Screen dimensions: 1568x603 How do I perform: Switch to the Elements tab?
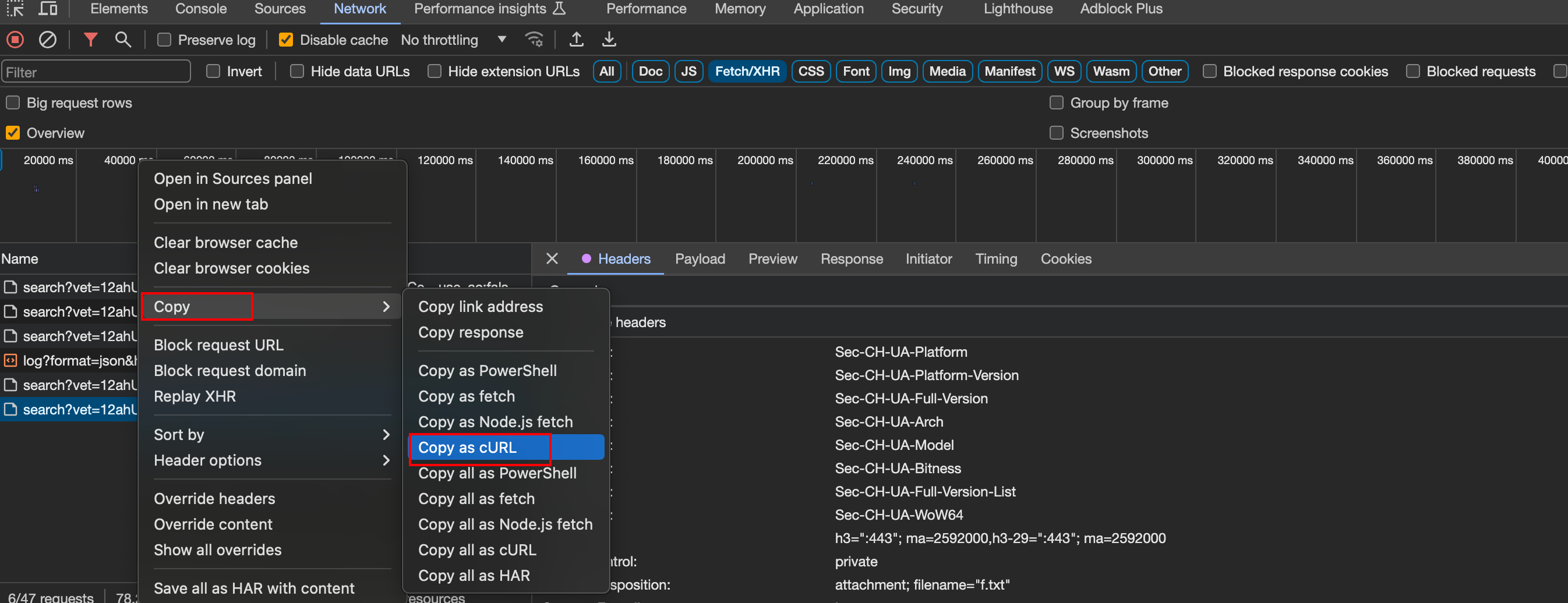coord(119,9)
